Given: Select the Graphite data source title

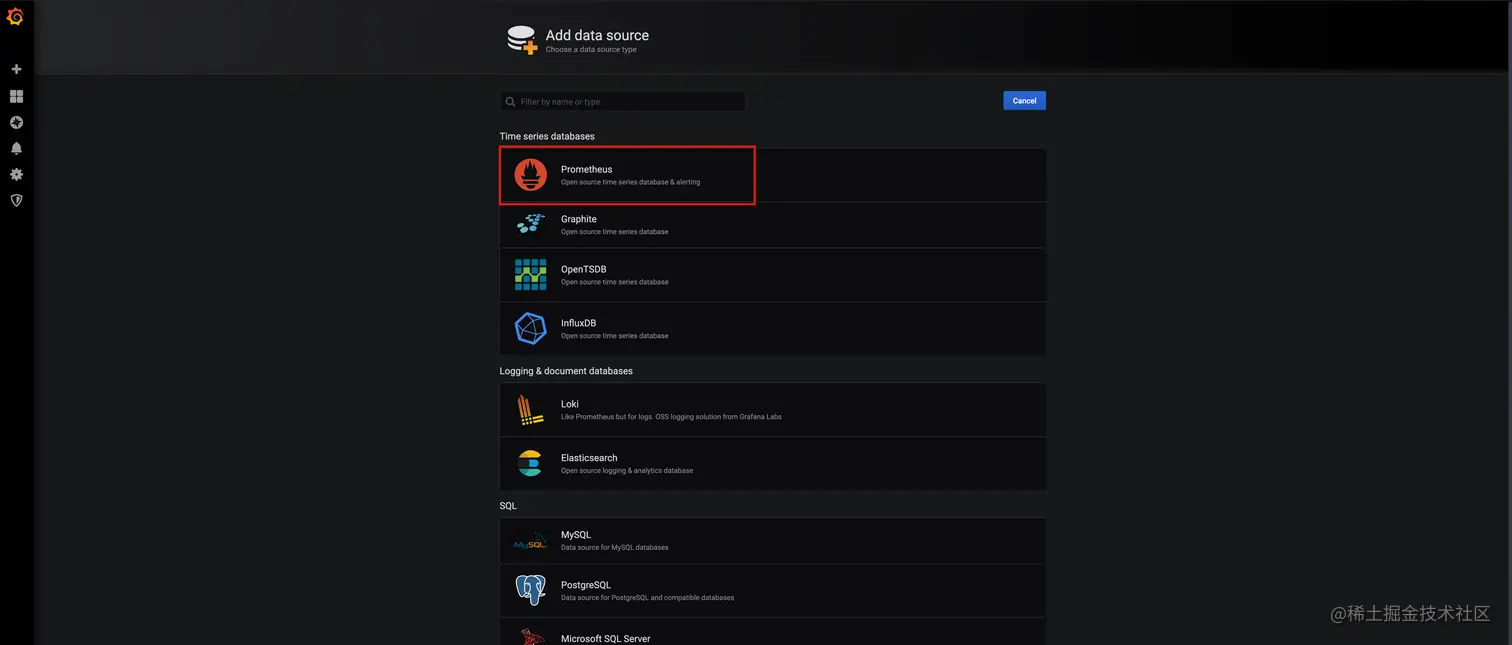Looking at the screenshot, I should tap(579, 219).
